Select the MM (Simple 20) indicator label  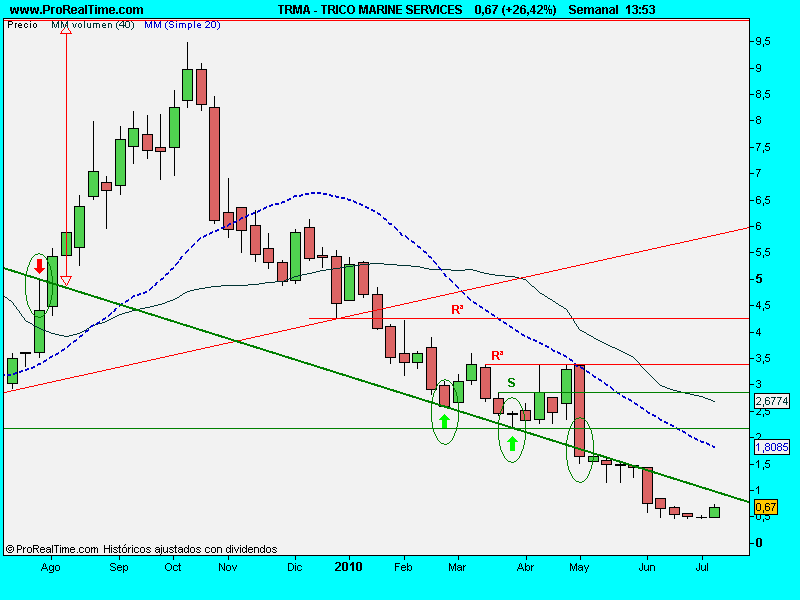click(x=182, y=24)
